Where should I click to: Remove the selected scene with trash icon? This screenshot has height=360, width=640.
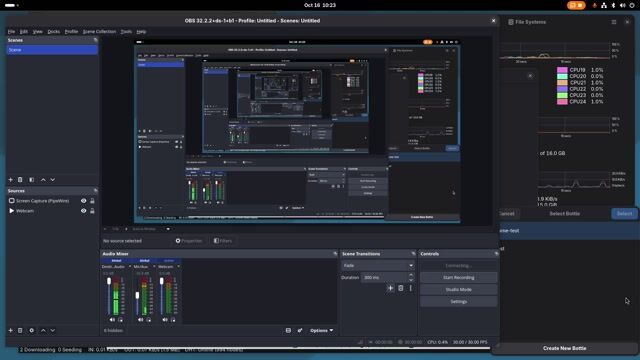coord(20,180)
